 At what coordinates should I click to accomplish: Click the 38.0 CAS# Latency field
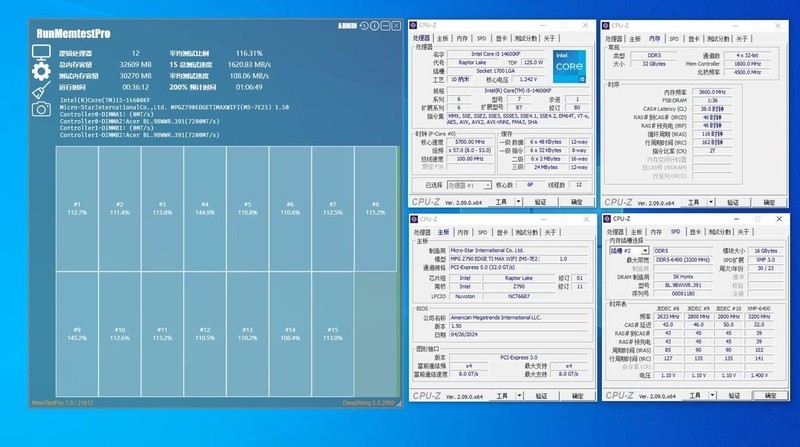712,109
